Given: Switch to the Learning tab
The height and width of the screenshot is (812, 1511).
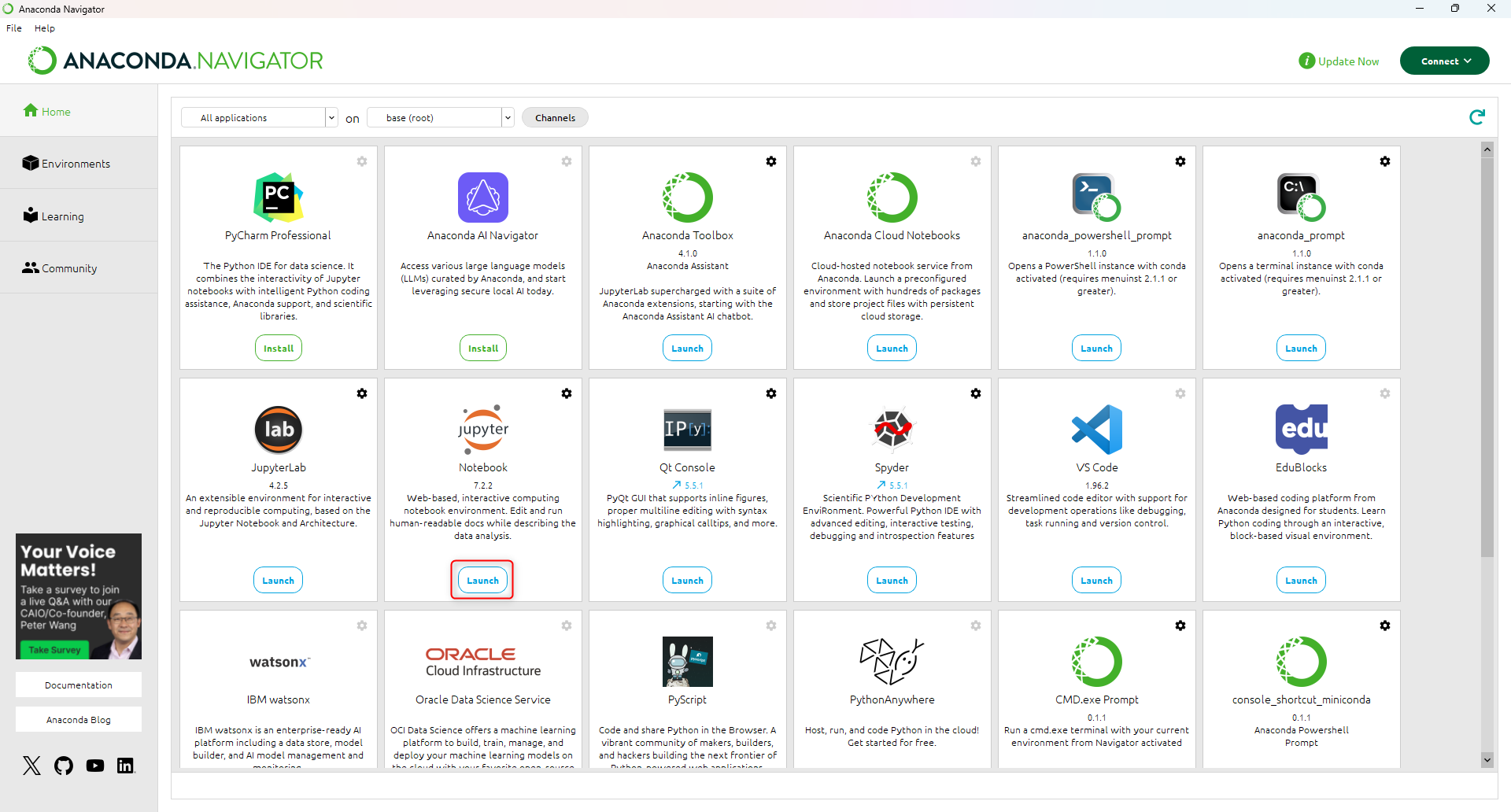Looking at the screenshot, I should point(79,216).
